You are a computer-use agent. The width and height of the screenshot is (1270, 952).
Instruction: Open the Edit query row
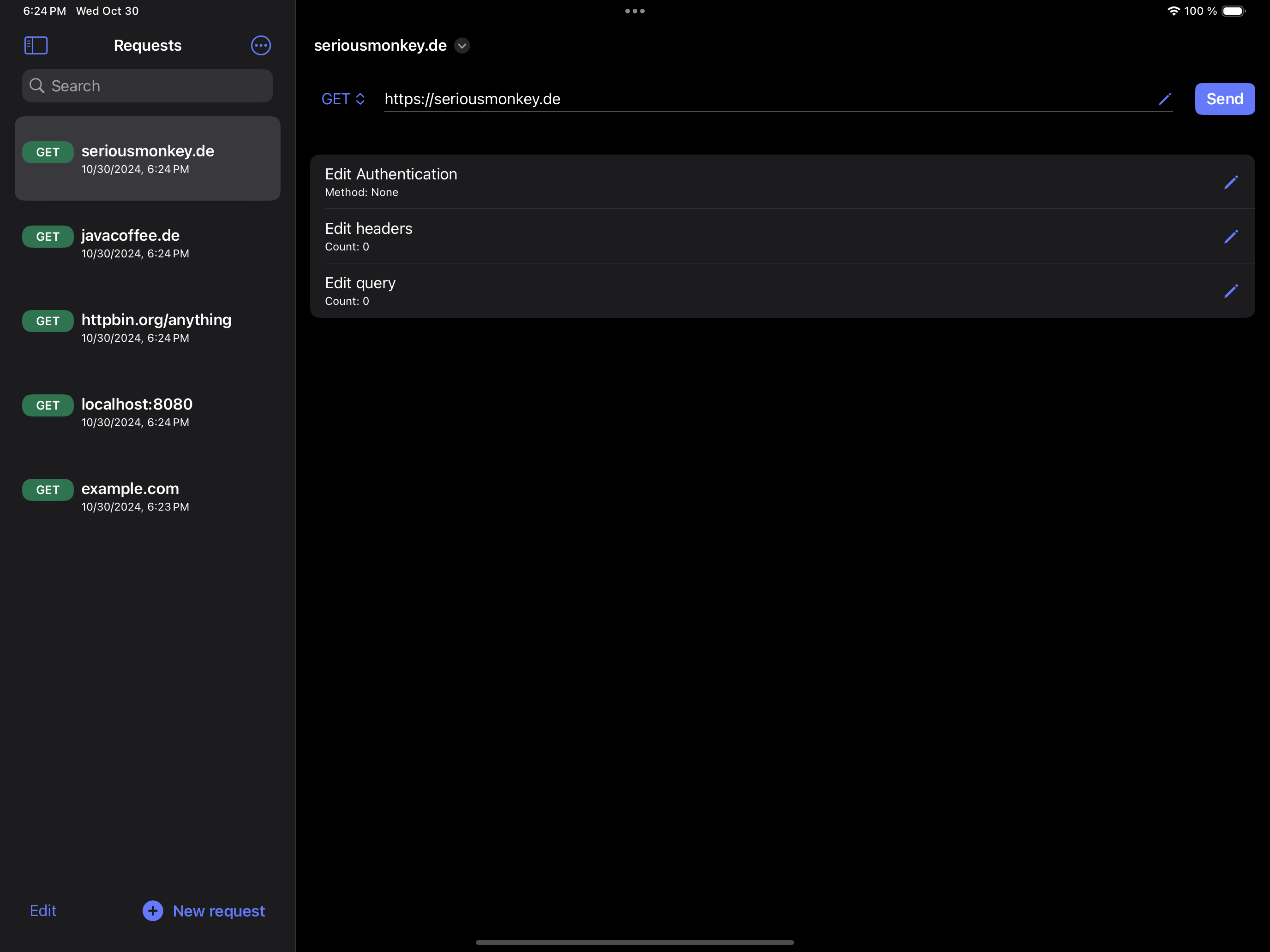782,291
